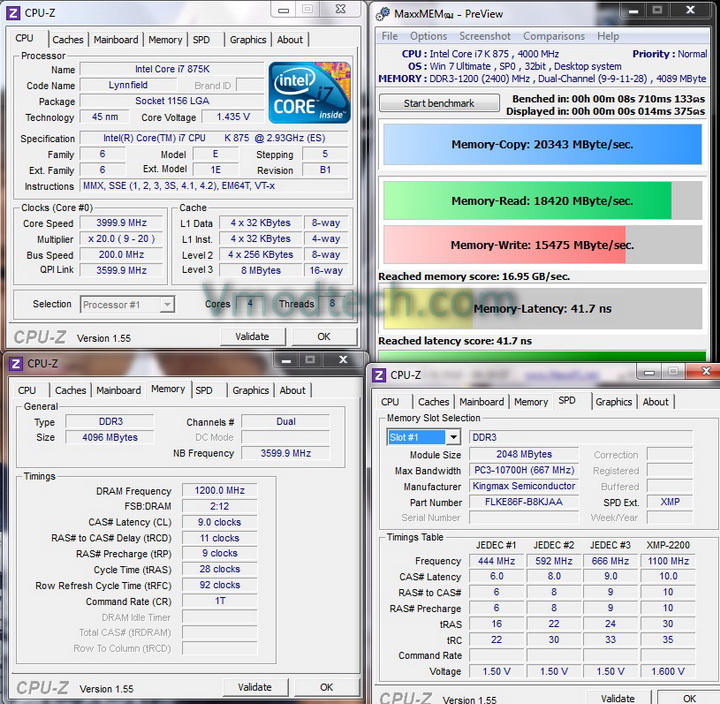This screenshot has width=720, height=704.
Task: Click Validate in the CPU-Z SPD window
Action: [618, 698]
